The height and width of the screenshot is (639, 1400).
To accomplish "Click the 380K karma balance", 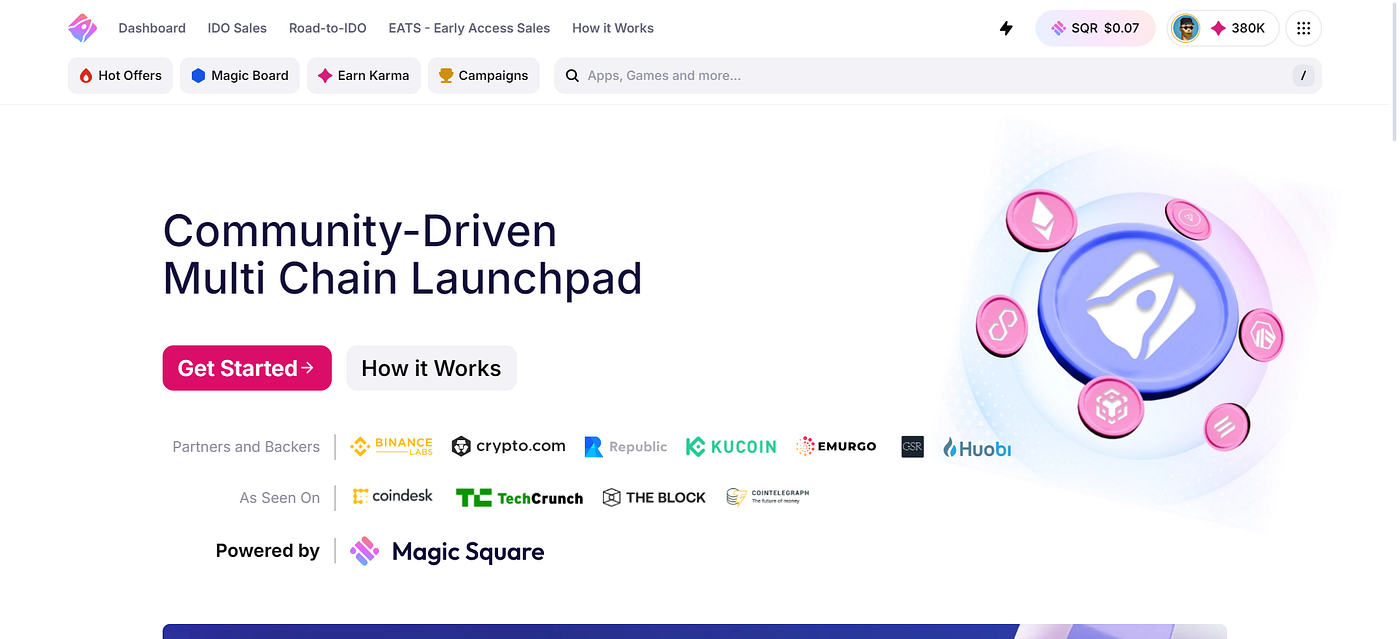I will pyautogui.click(x=1248, y=28).
